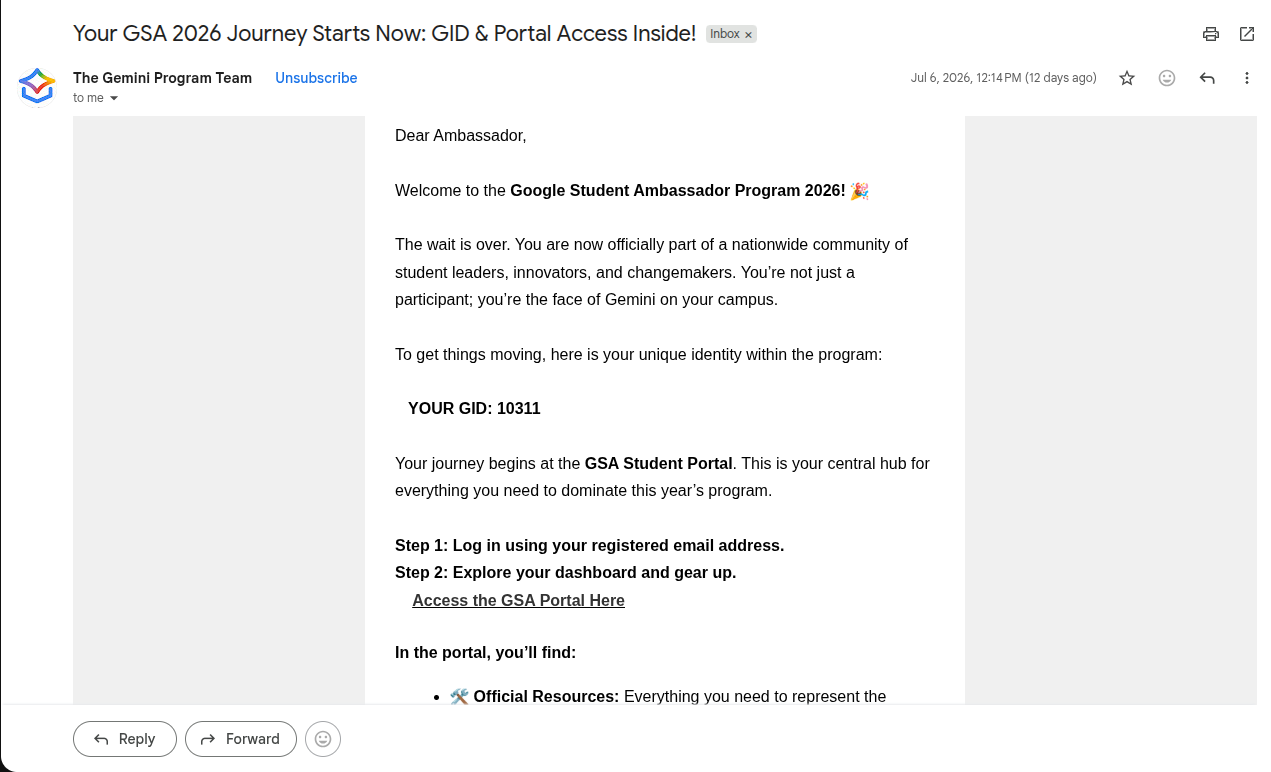1271x772 pixels.
Task: Open the More options three-dot menu
Action: [x=1247, y=78]
